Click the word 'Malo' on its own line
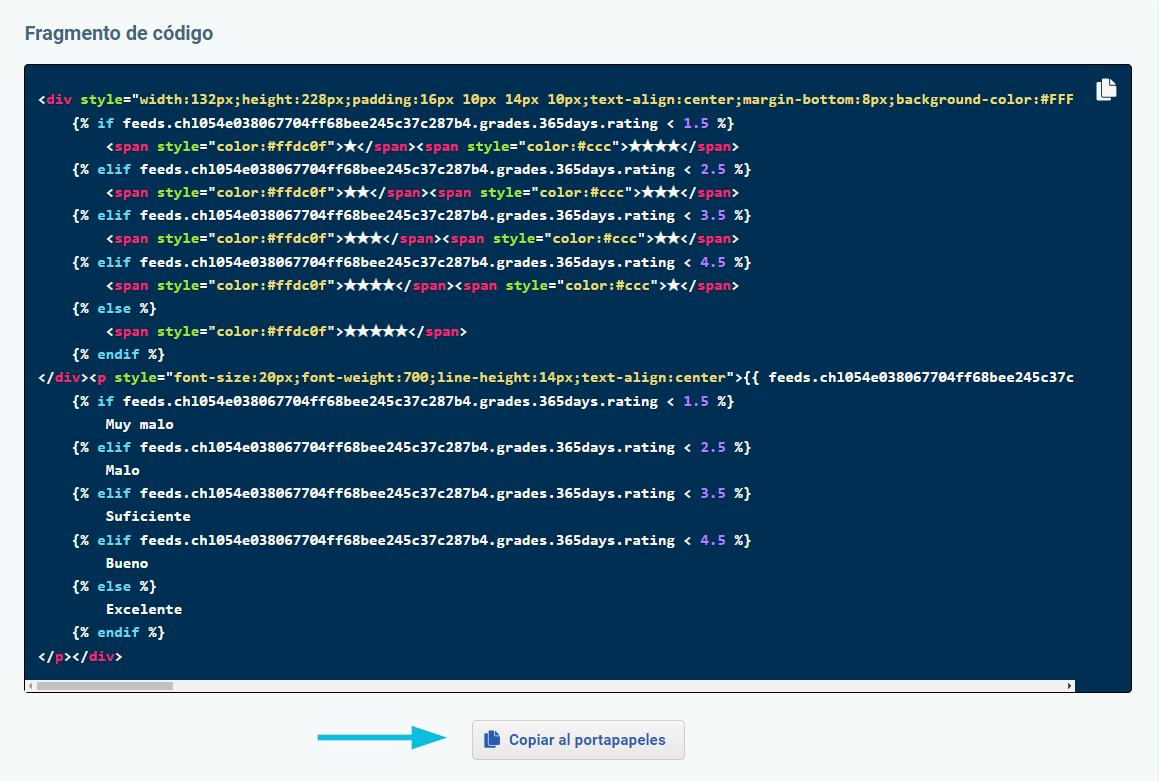Viewport: 1159px width, 781px height. coord(122,470)
